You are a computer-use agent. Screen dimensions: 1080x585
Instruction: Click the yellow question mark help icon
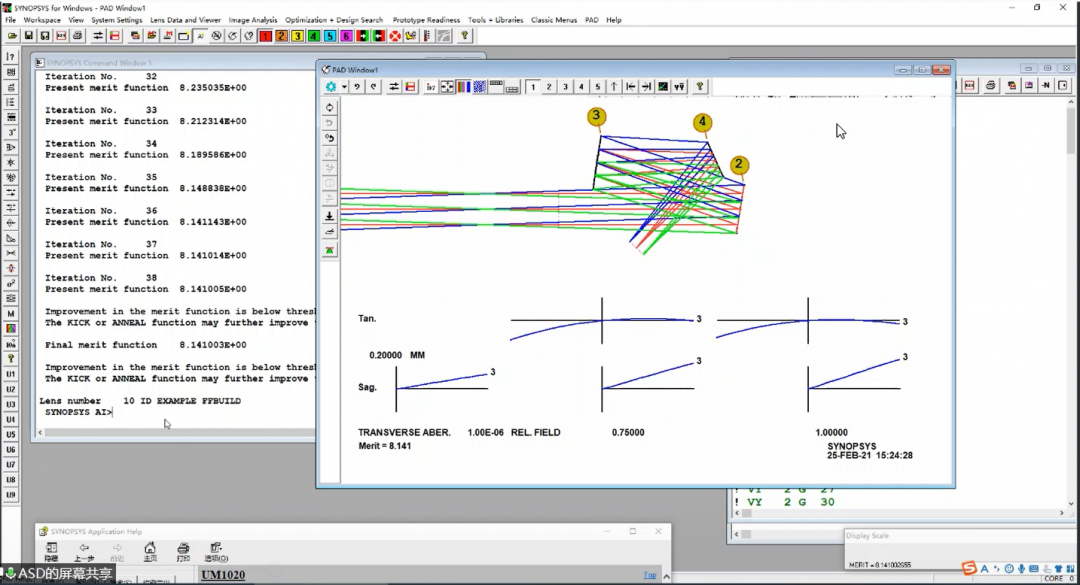465,36
